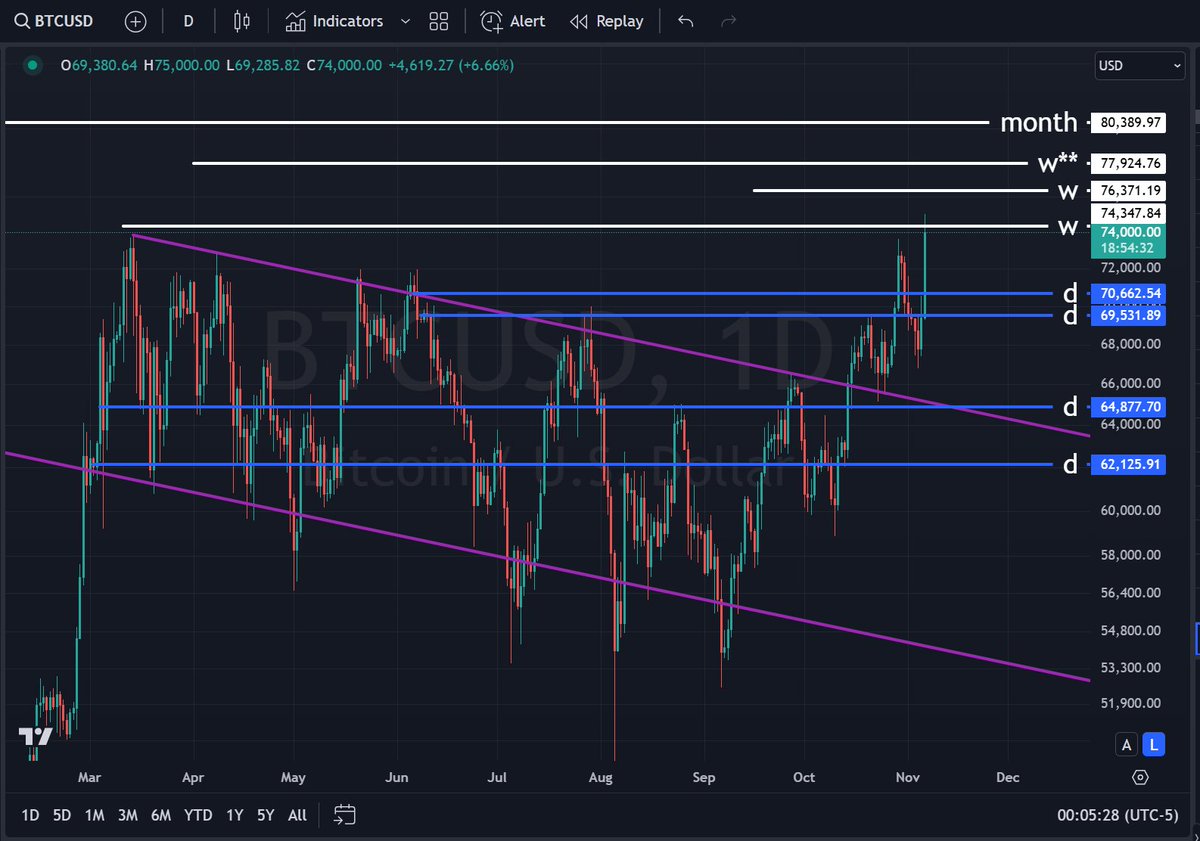
Task: Select the 76,371.19 price label
Action: pos(1129,190)
